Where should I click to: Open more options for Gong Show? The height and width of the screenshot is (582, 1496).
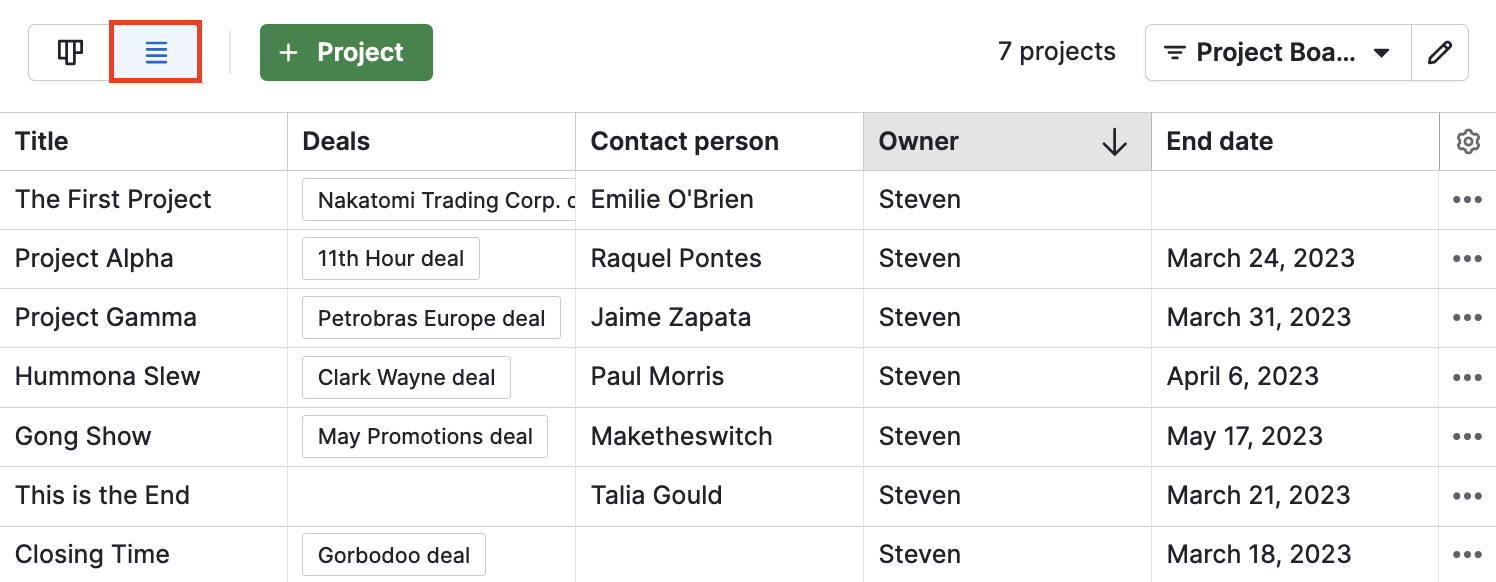pyautogui.click(x=1467, y=437)
